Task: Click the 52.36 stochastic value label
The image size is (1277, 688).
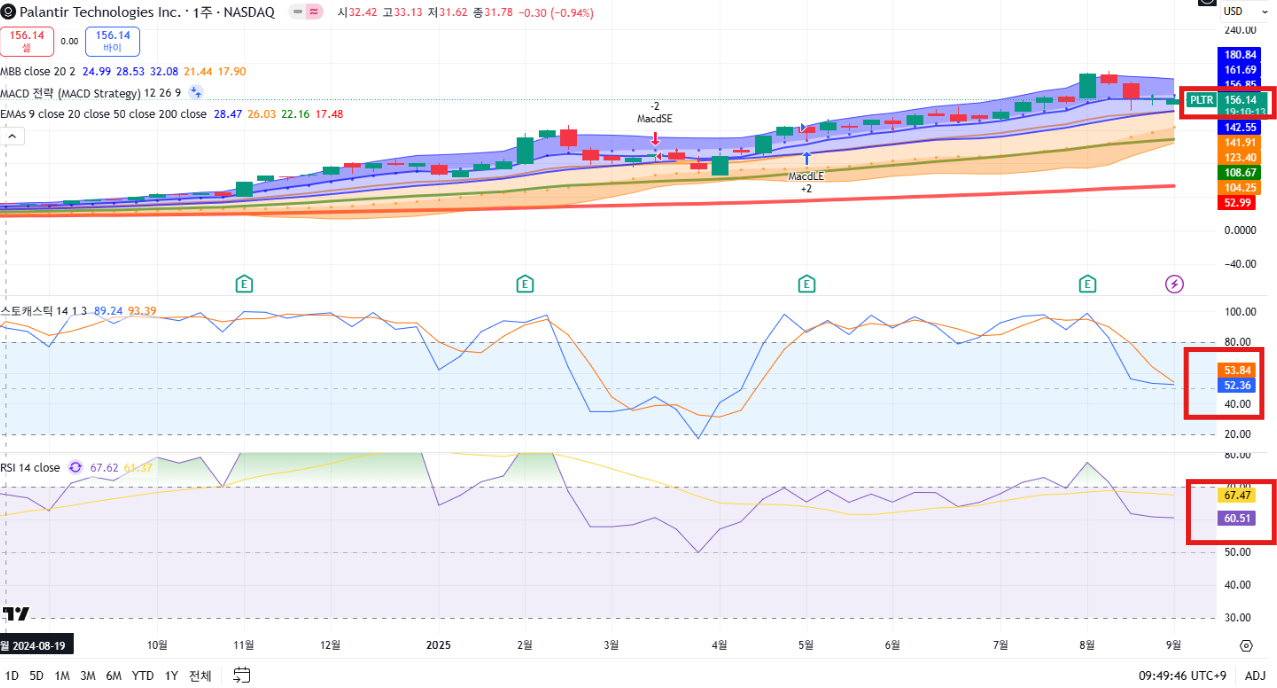Action: click(x=1238, y=385)
